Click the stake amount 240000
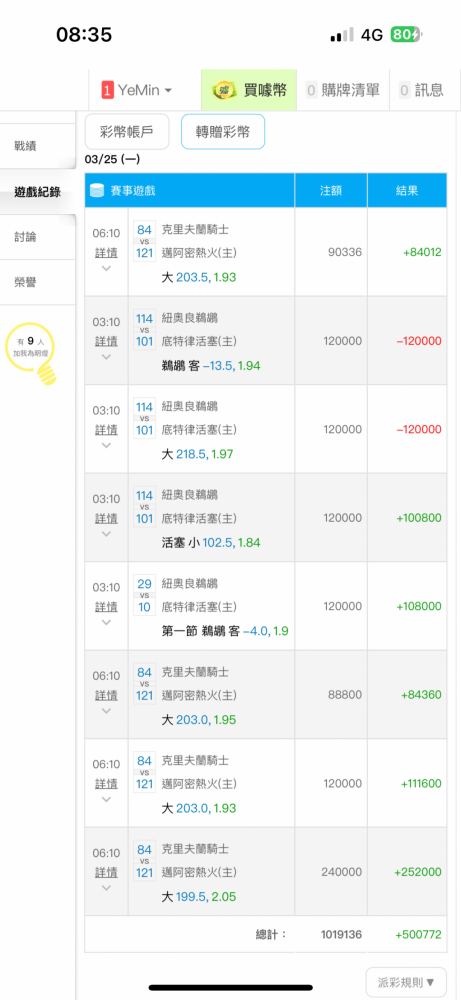461x1000 pixels. [342, 873]
